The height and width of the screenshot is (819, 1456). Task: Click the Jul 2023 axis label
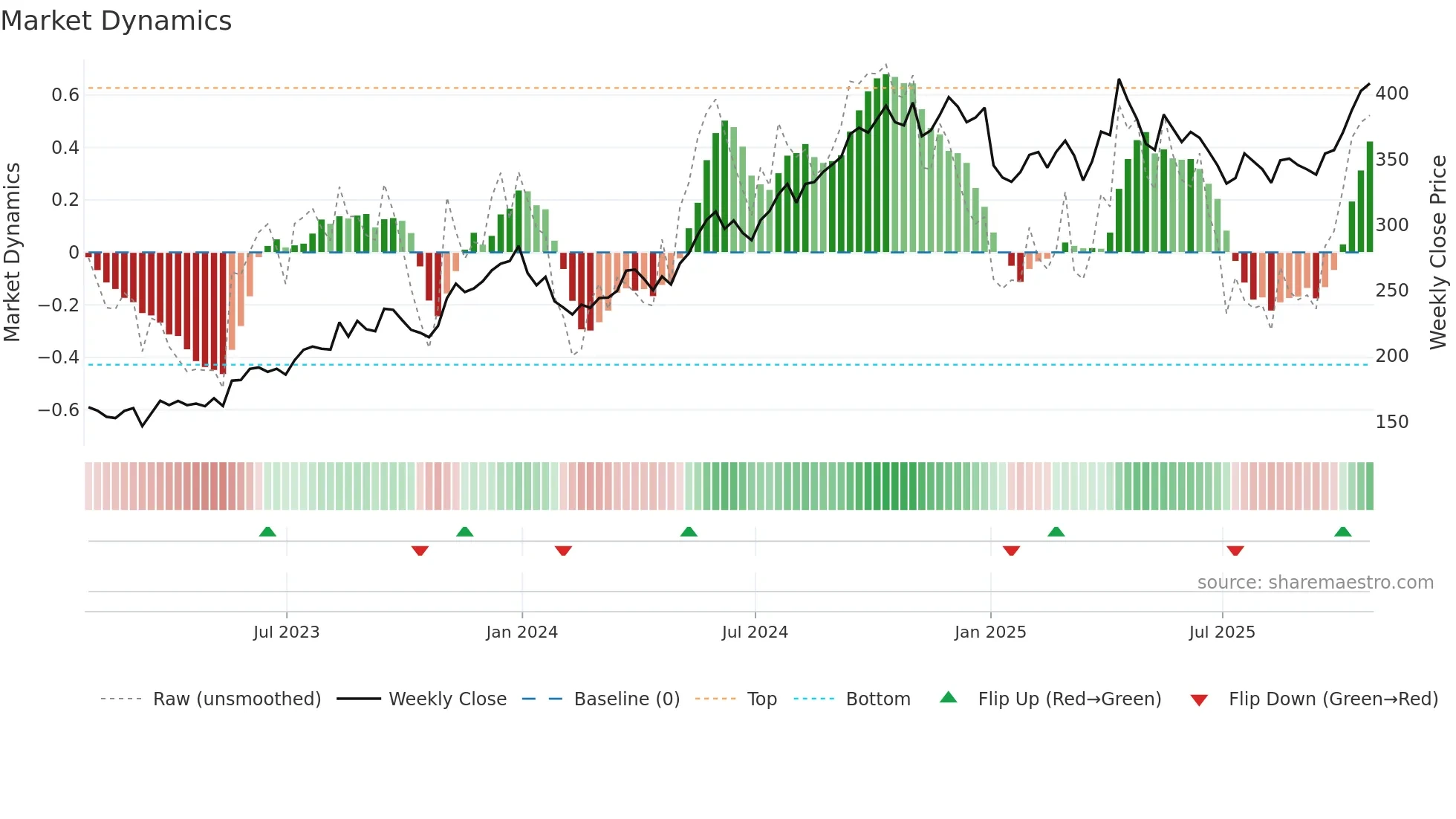286,632
